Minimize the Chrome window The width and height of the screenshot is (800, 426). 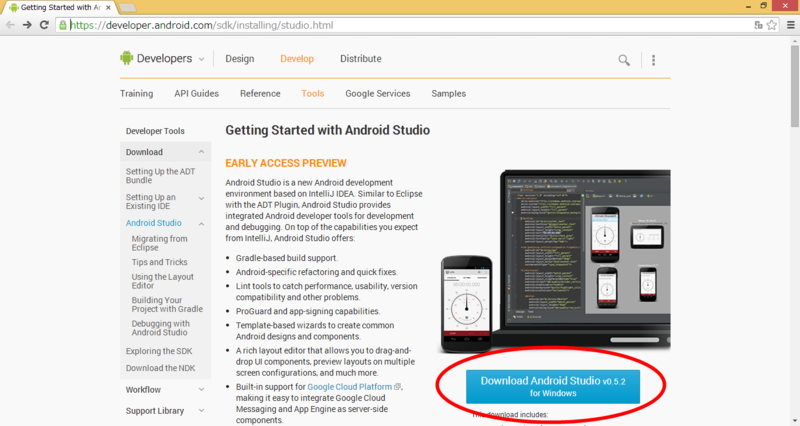748,6
